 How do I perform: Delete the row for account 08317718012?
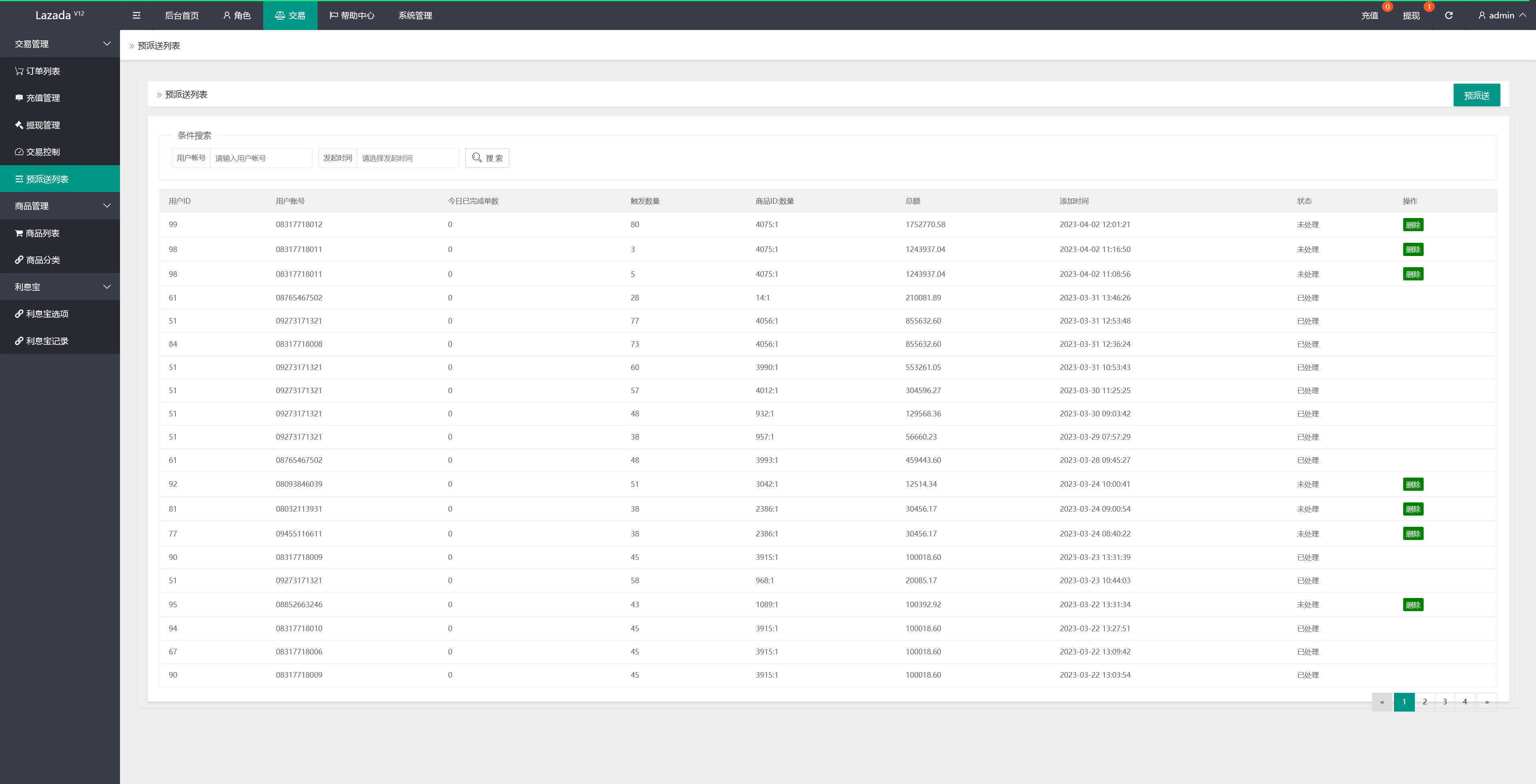pyautogui.click(x=1412, y=225)
